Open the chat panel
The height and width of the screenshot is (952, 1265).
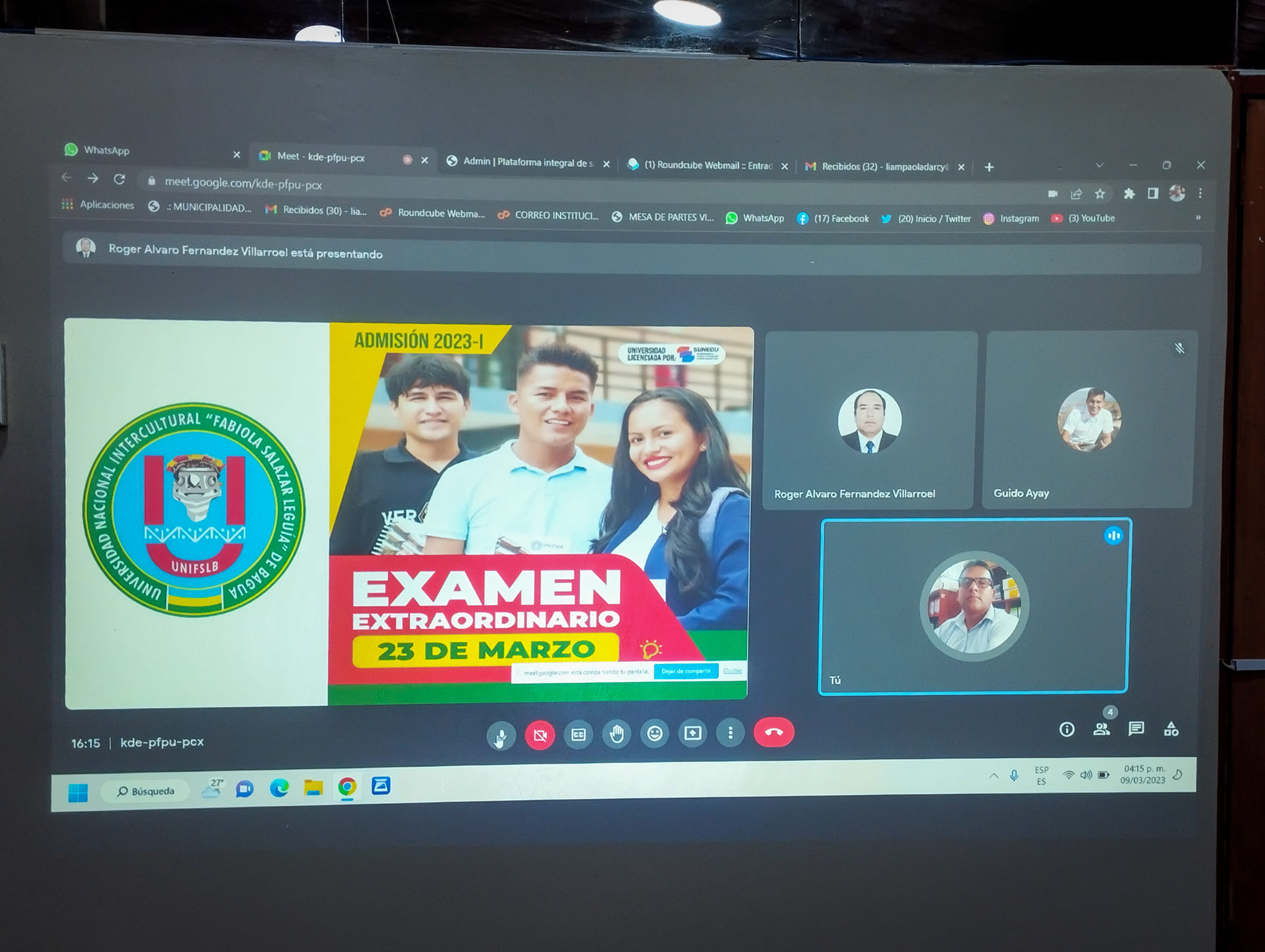coord(1137,729)
